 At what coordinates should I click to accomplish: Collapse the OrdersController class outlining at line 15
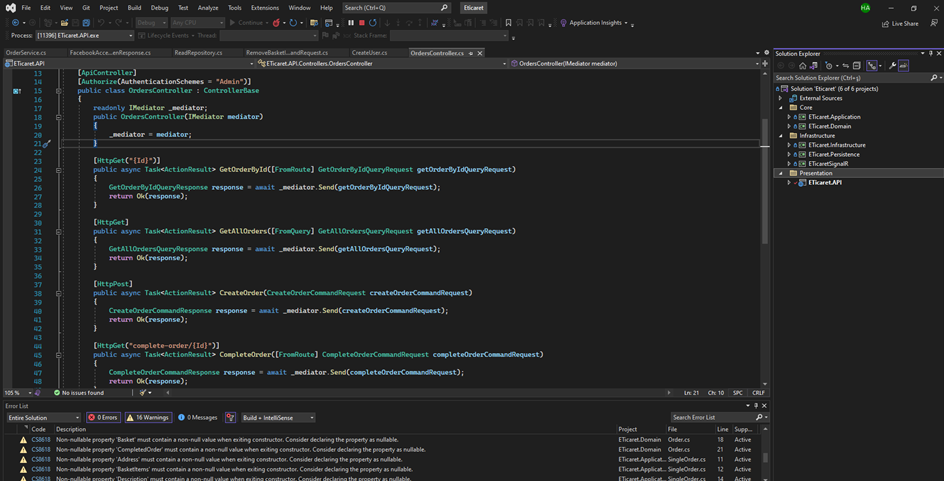tap(58, 91)
